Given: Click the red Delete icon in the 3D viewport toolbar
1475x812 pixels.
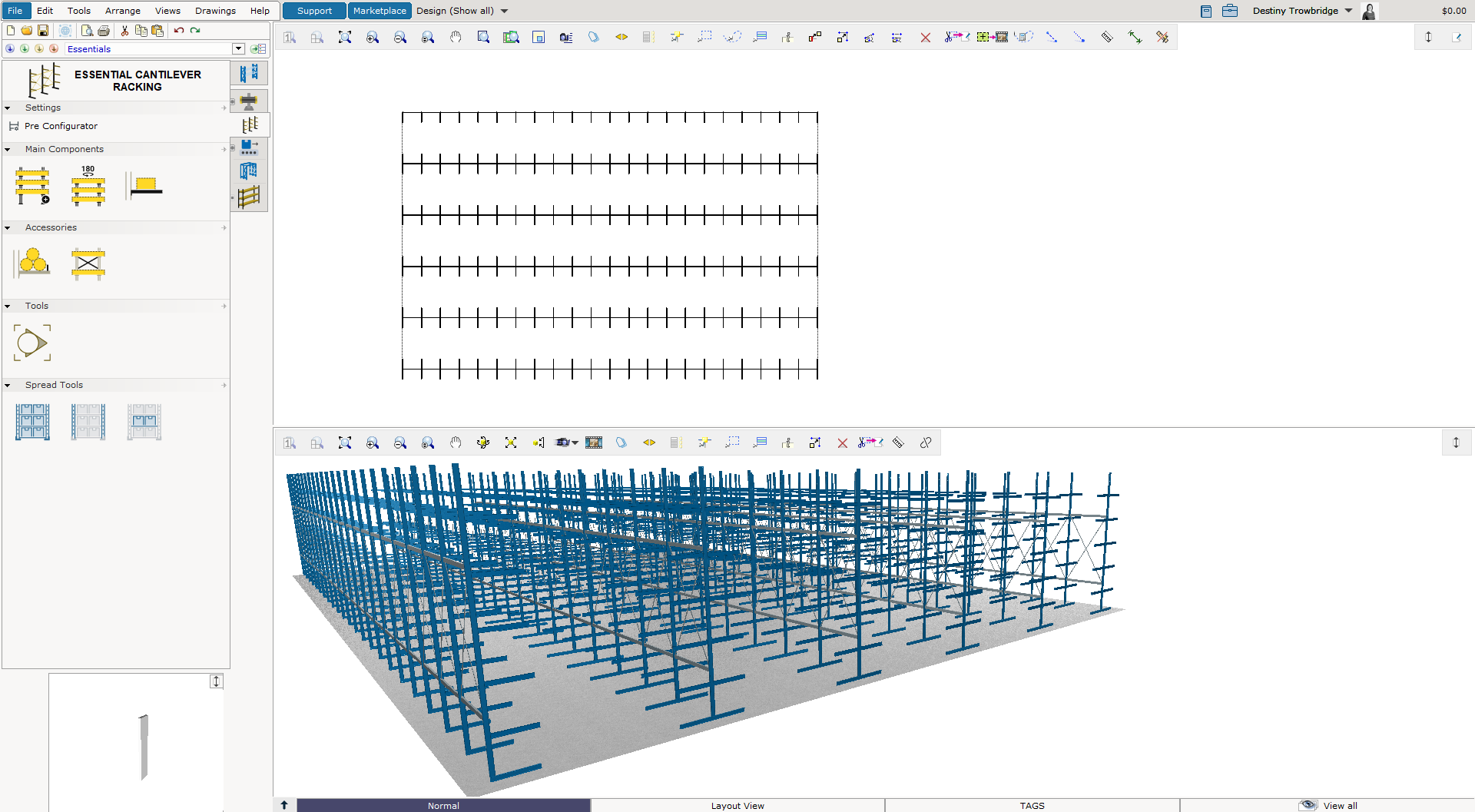Looking at the screenshot, I should pyautogui.click(x=843, y=442).
